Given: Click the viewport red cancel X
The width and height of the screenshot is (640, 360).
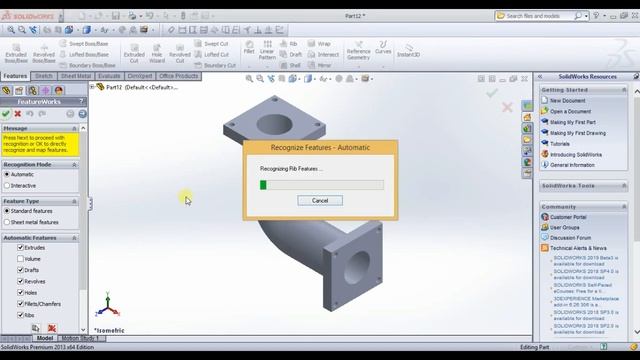Looking at the screenshot, I should tap(507, 107).
